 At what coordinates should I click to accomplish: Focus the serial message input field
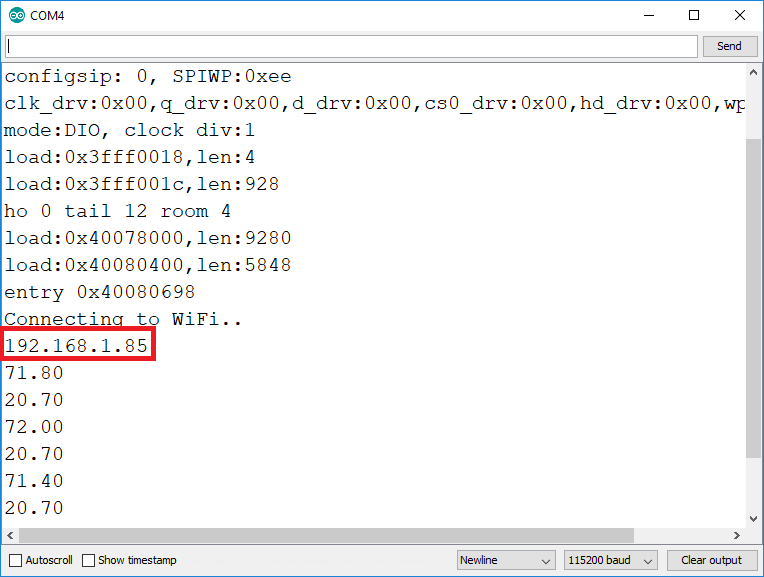click(x=350, y=46)
